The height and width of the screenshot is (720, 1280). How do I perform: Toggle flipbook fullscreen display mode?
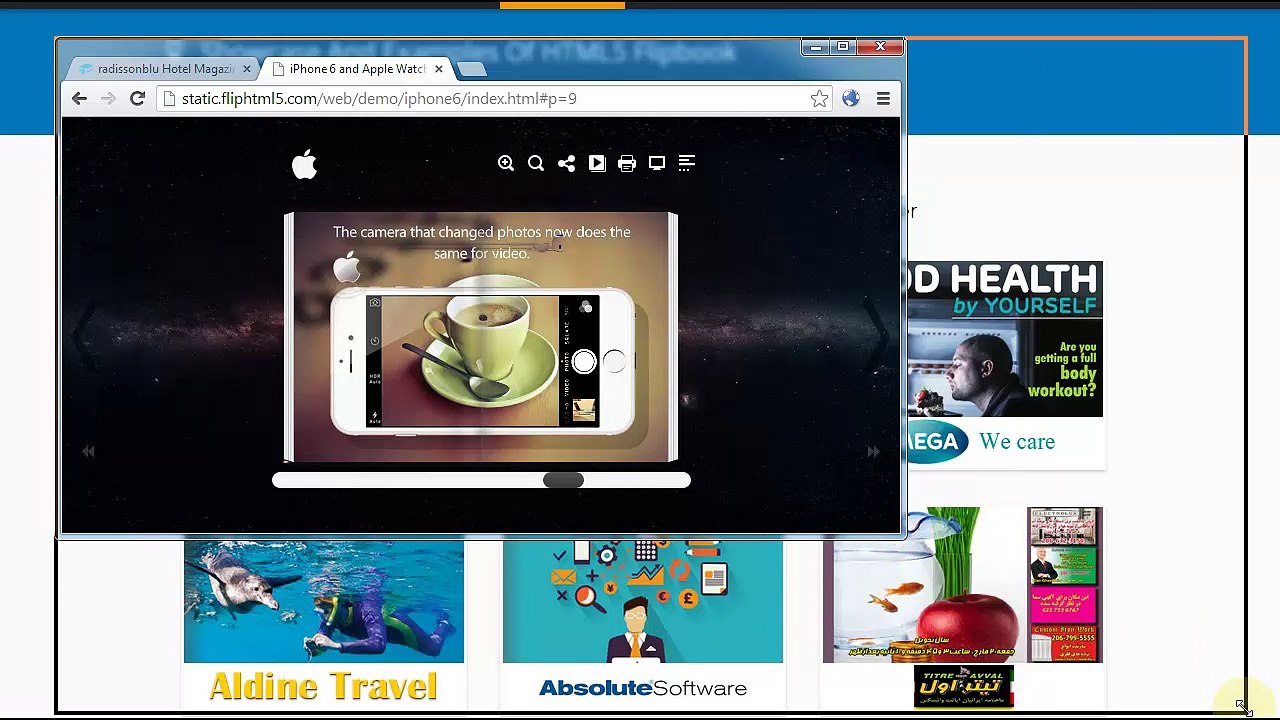coord(657,163)
